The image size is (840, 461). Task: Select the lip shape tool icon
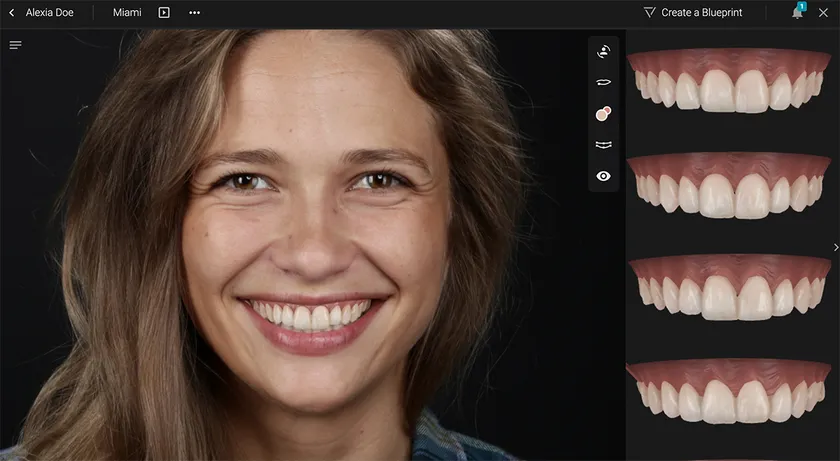(603, 82)
